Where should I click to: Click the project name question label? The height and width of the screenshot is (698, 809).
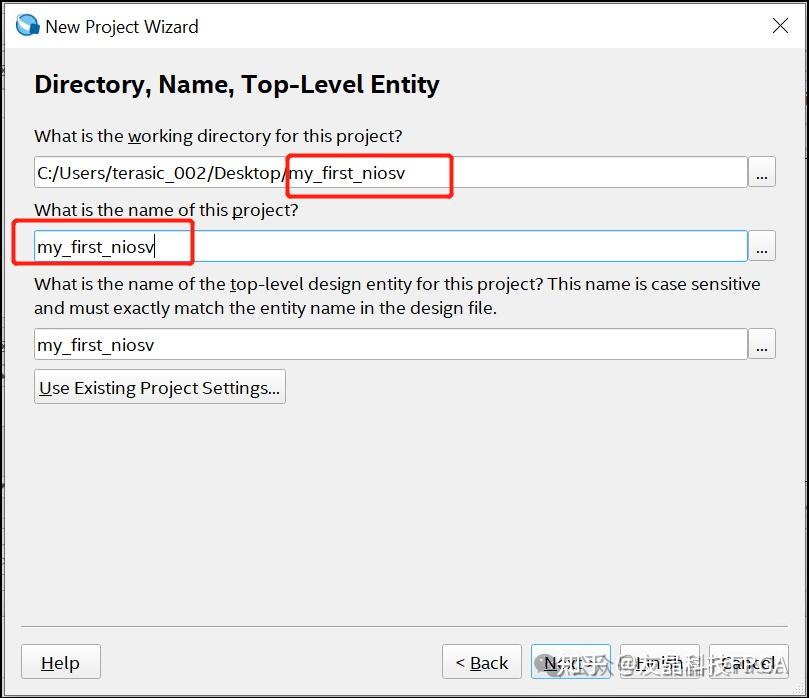click(166, 210)
